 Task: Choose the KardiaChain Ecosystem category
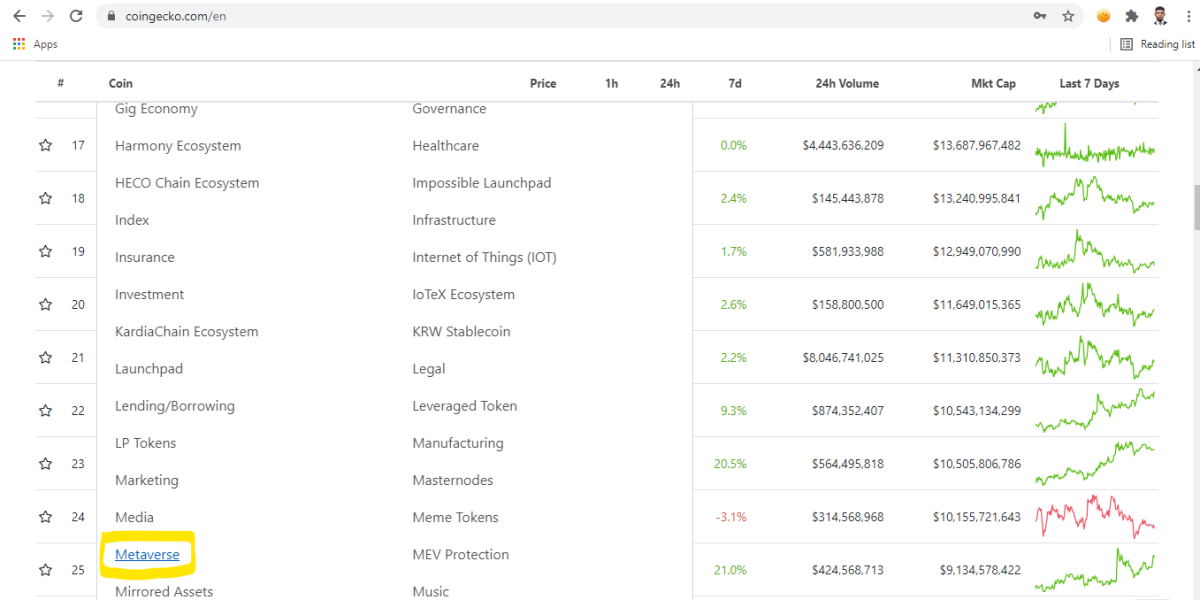(x=186, y=332)
